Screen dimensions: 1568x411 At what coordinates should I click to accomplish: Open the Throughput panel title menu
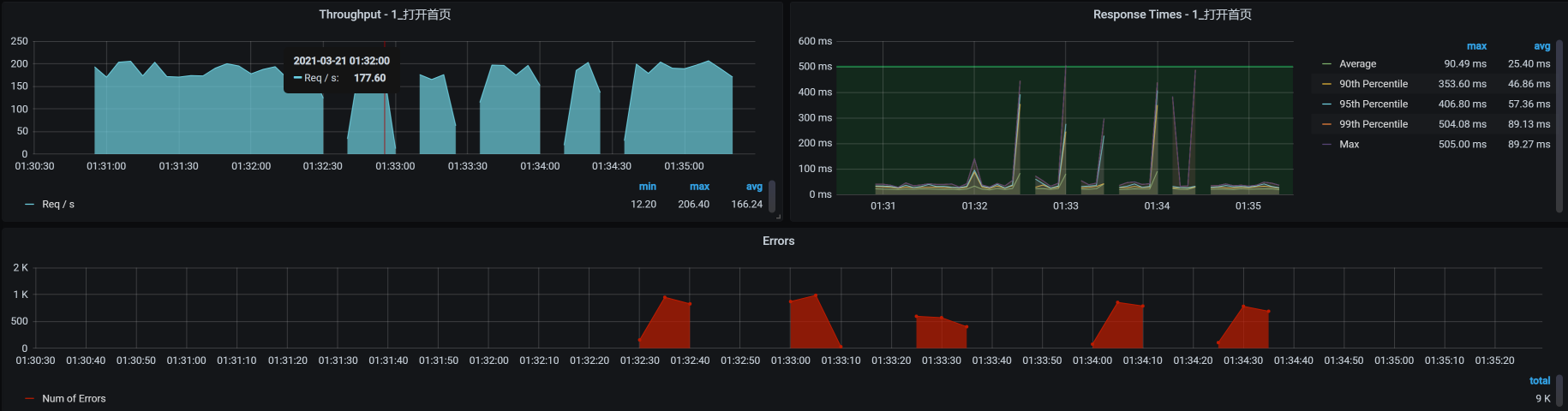385,15
